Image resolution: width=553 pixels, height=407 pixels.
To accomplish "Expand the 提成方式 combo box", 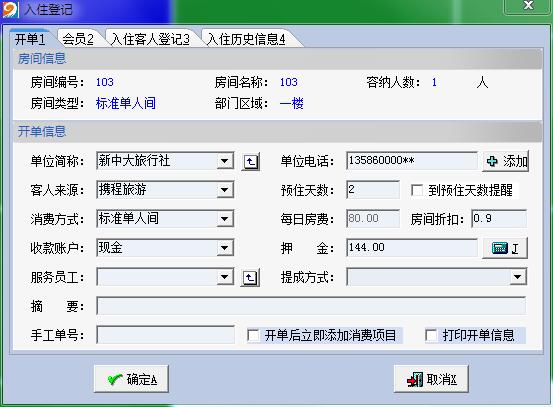I will point(517,277).
